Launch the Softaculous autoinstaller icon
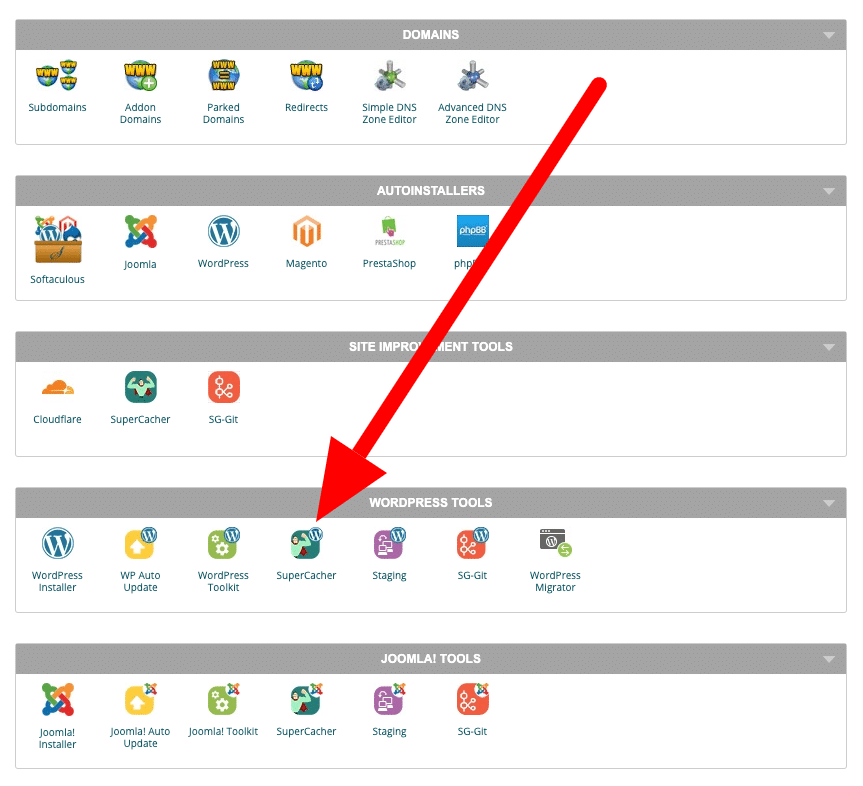The width and height of the screenshot is (863, 786). click(x=57, y=239)
